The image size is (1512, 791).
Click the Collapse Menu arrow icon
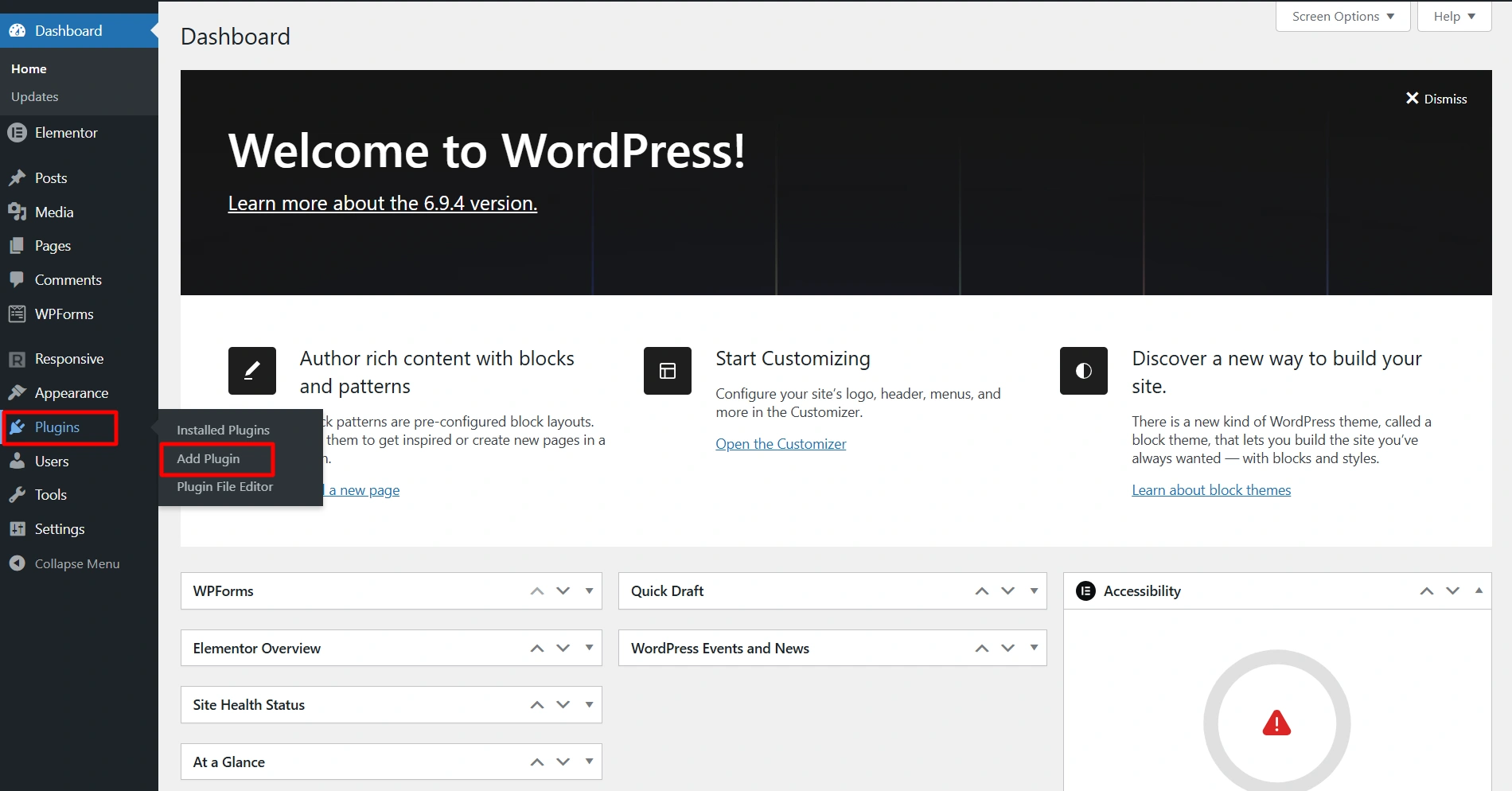(x=18, y=563)
